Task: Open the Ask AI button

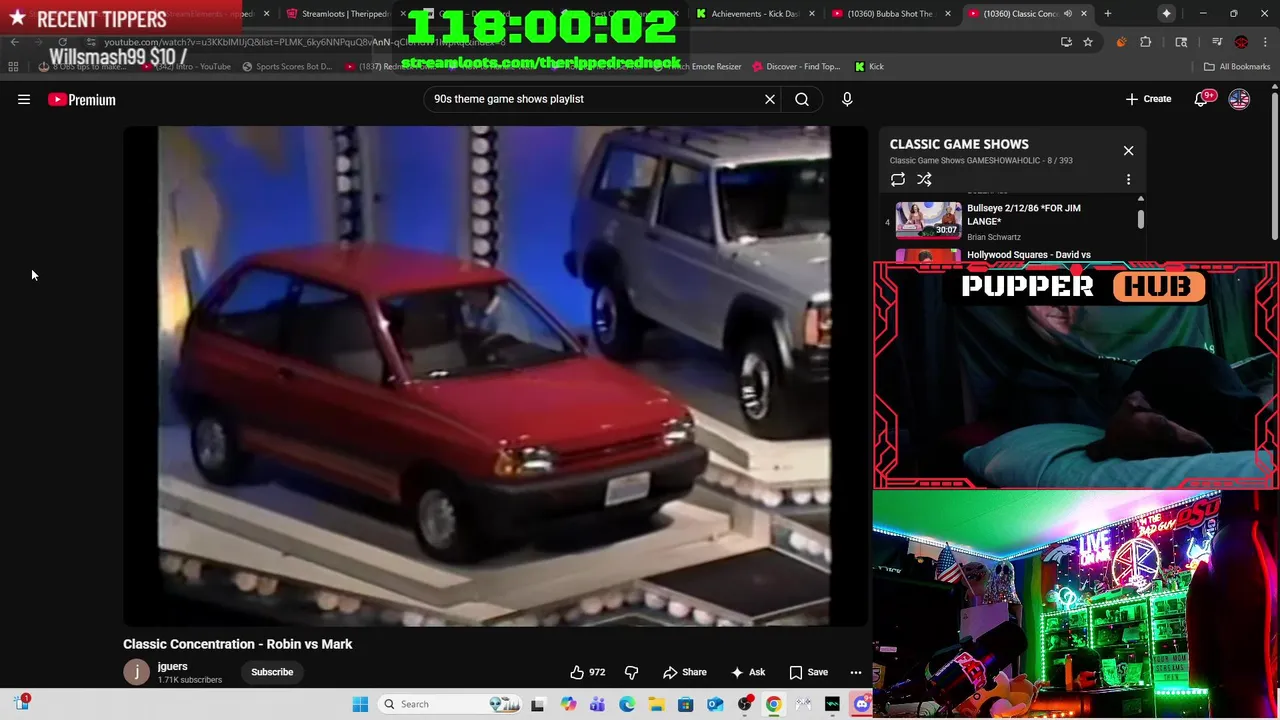Action: pyautogui.click(x=748, y=672)
